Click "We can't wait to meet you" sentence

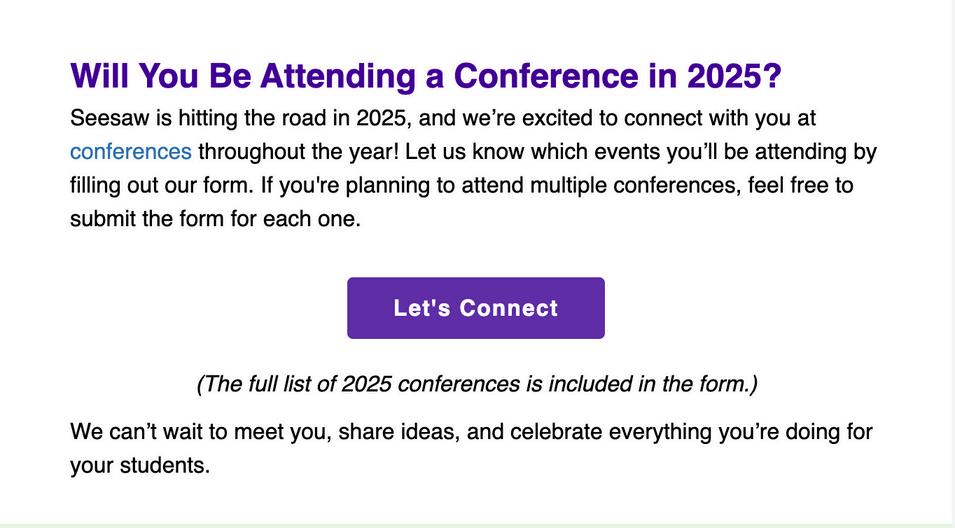200,432
